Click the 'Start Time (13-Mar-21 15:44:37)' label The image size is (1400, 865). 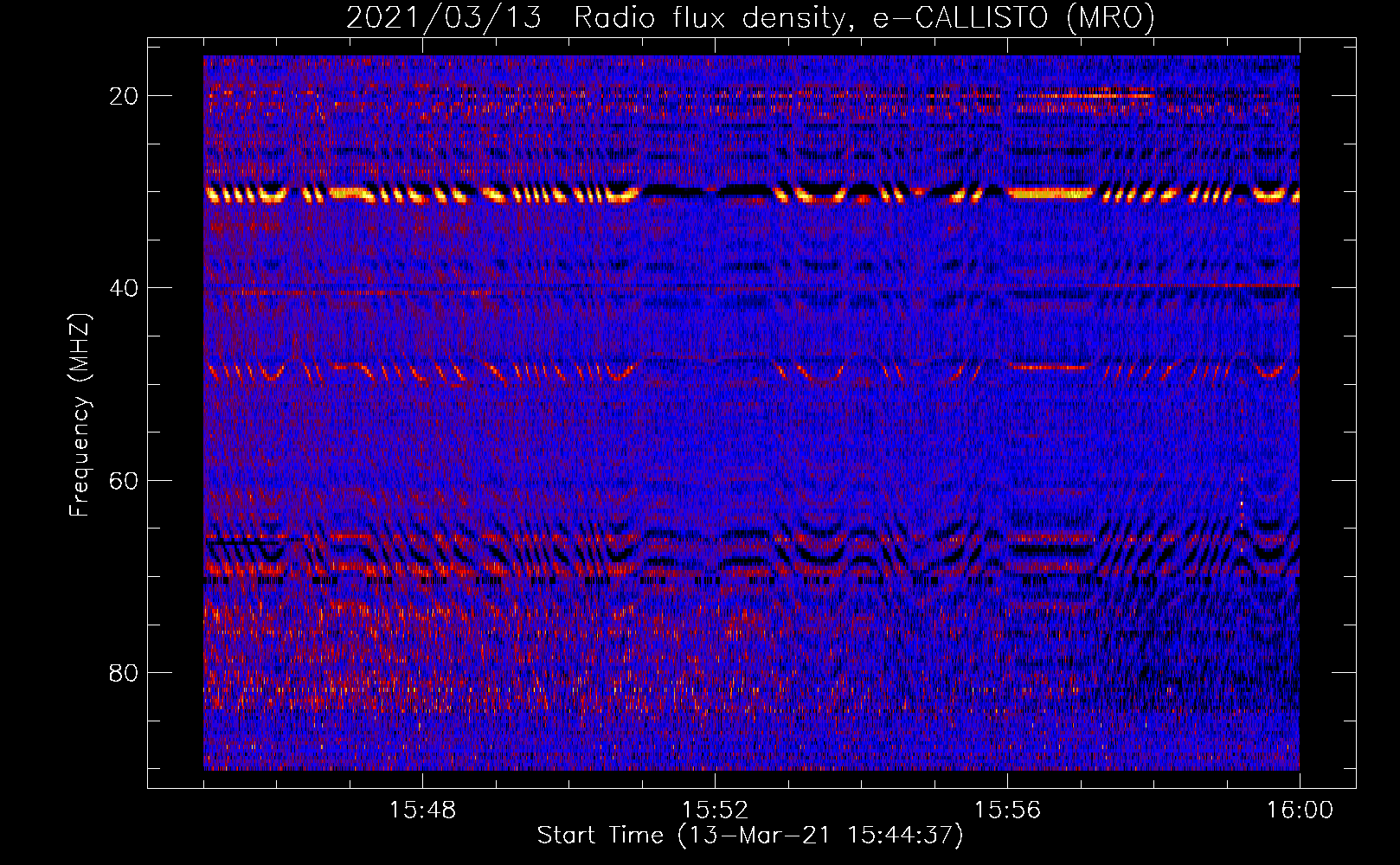coord(750,836)
